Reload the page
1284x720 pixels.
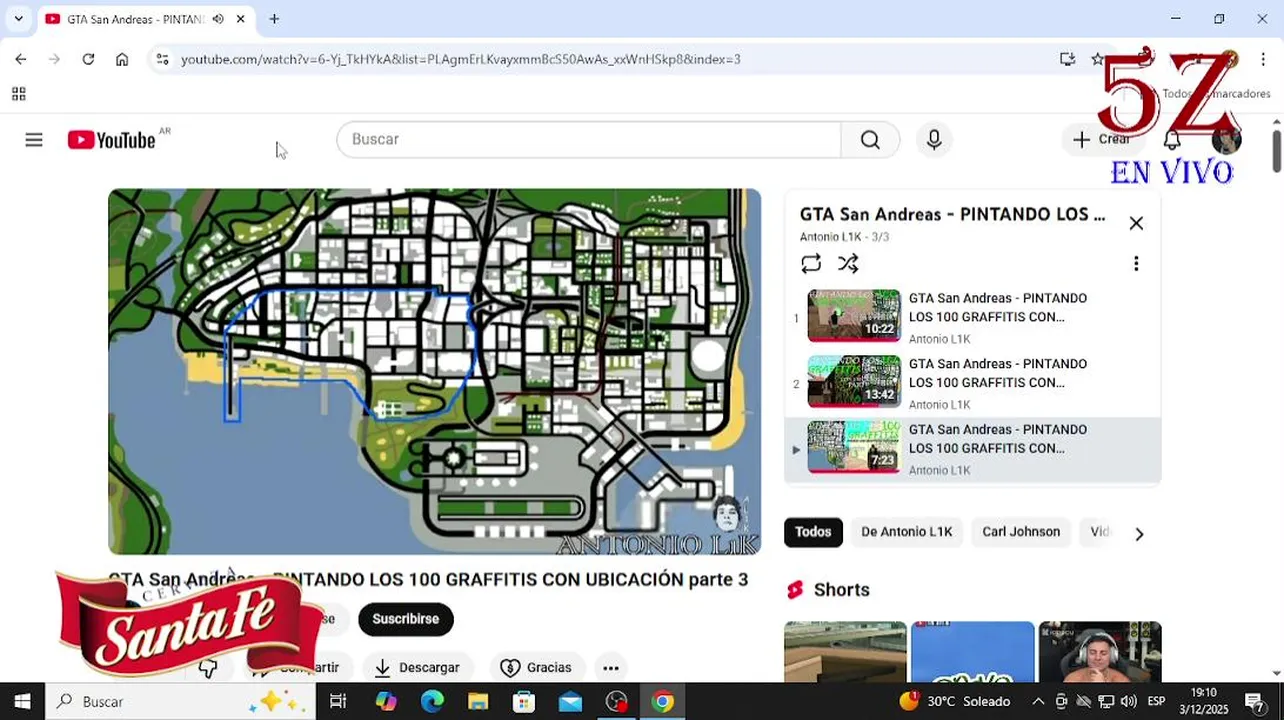coord(88,59)
